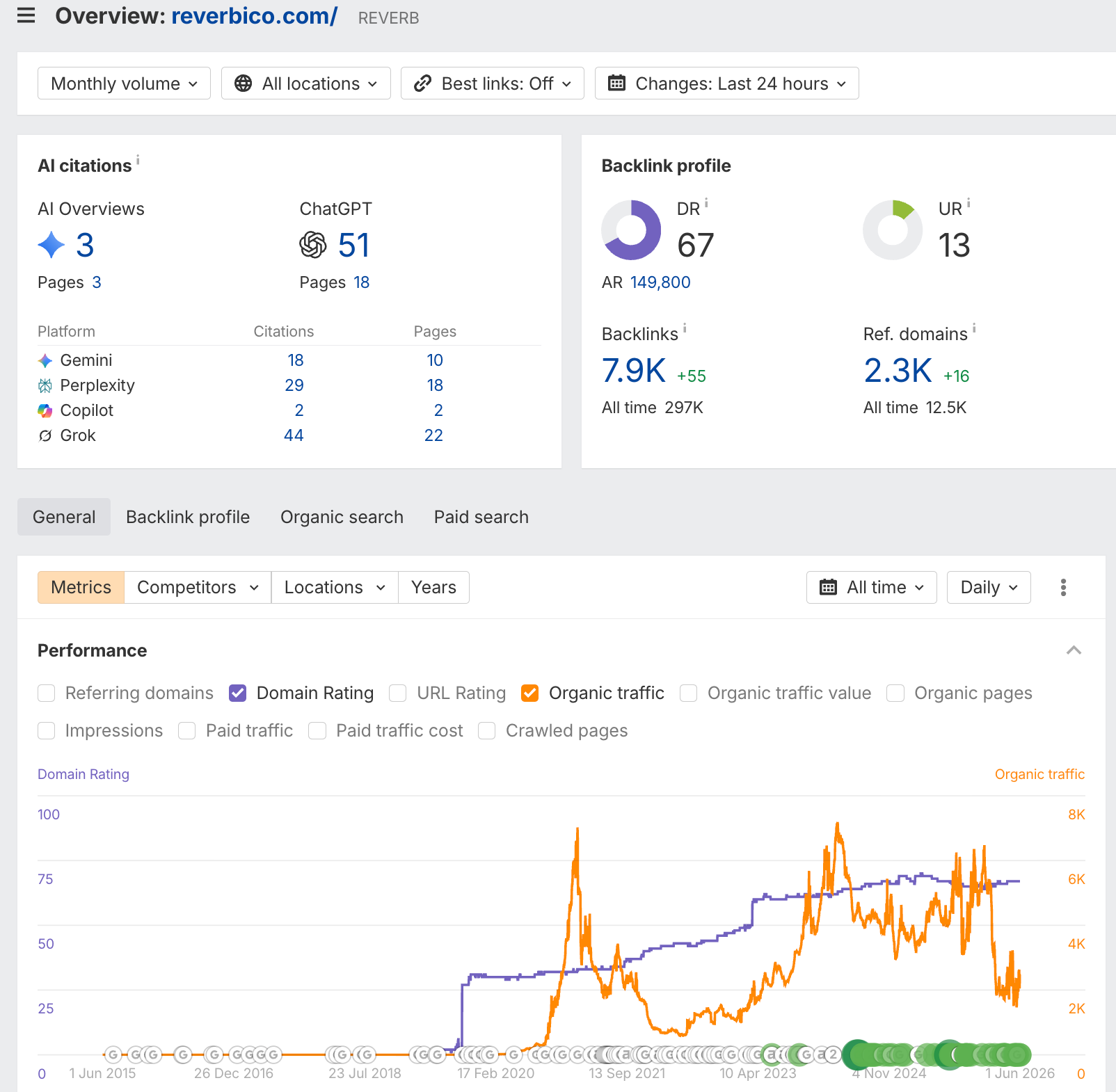Enable the Referring domains checkbox
Image resolution: width=1116 pixels, height=1092 pixels.
point(47,693)
